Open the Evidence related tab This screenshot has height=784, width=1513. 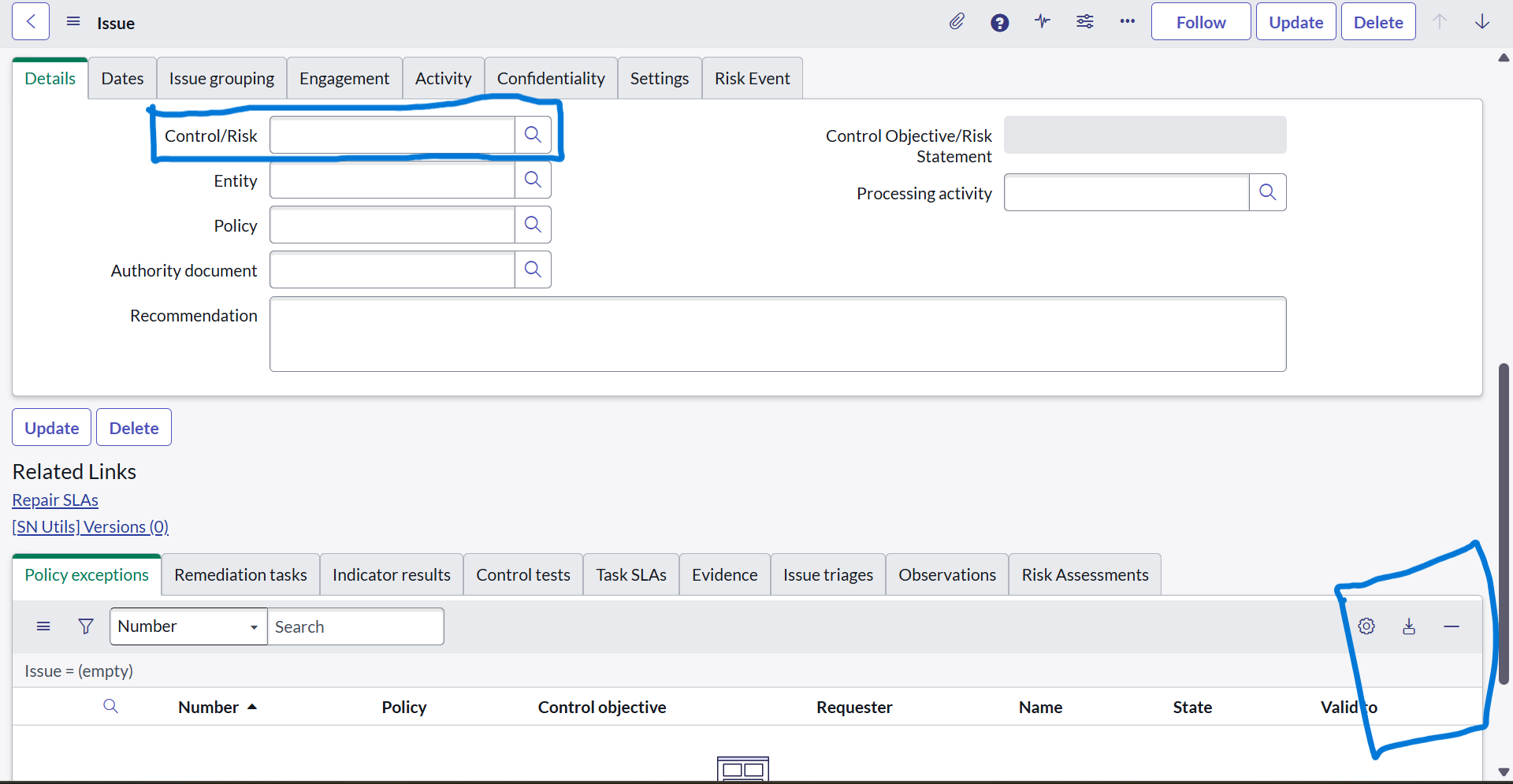pos(725,574)
